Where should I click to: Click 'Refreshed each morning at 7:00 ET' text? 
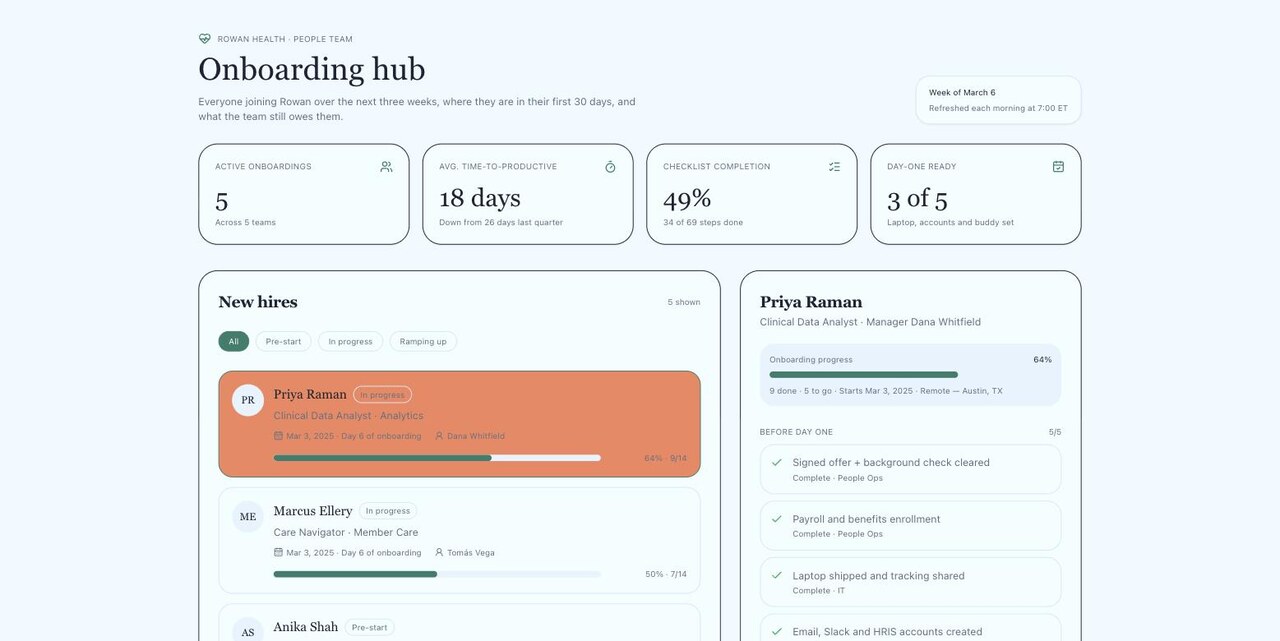pyautogui.click(x=998, y=108)
